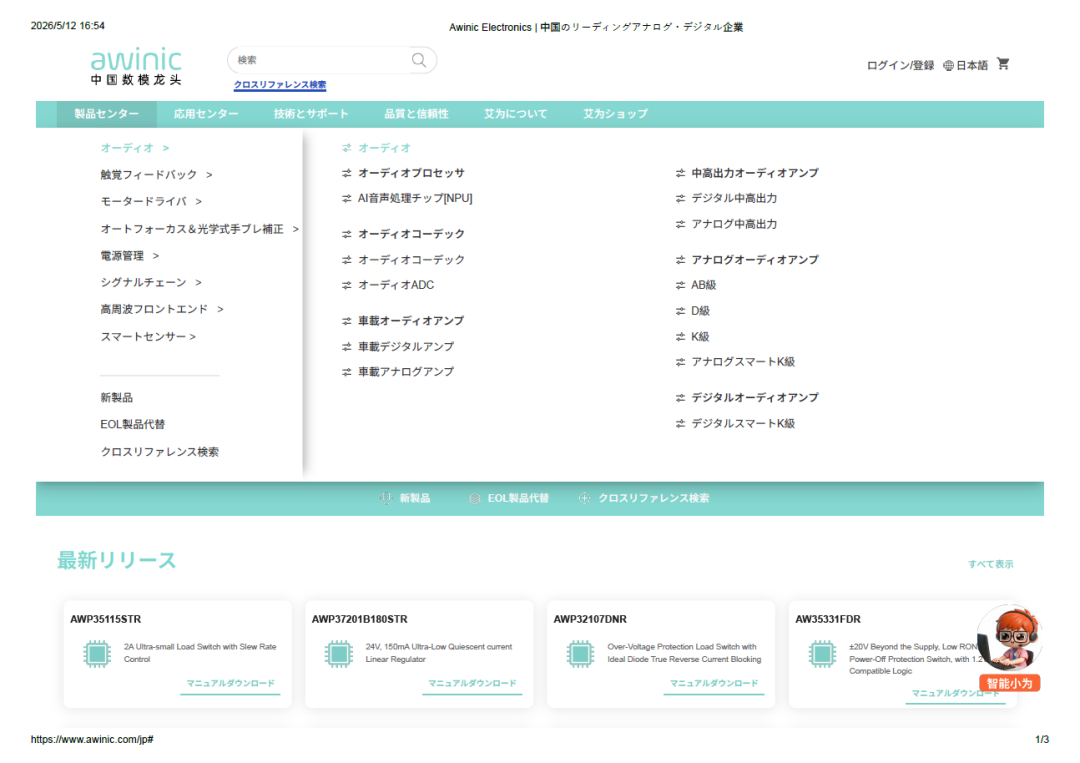Screen dimensions: 1080x763
Task: Click the chip icon in AWP35115STR card
Action: (x=97, y=654)
